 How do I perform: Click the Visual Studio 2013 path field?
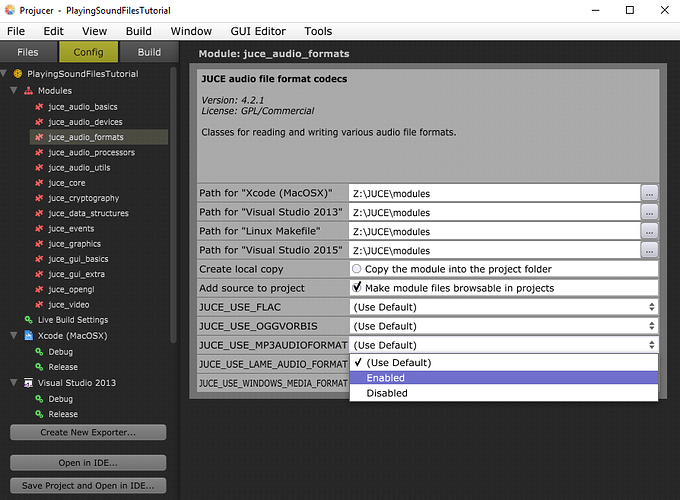click(495, 212)
